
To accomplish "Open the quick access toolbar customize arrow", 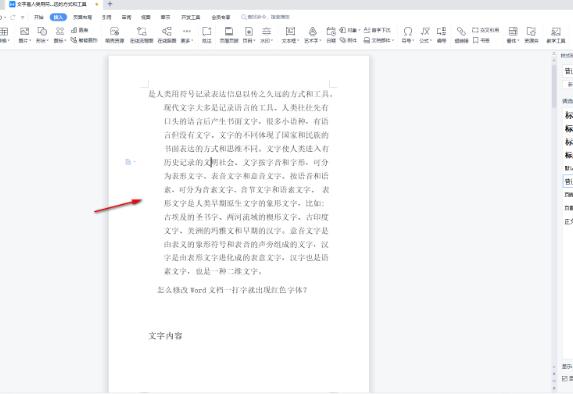I will 23,17.
